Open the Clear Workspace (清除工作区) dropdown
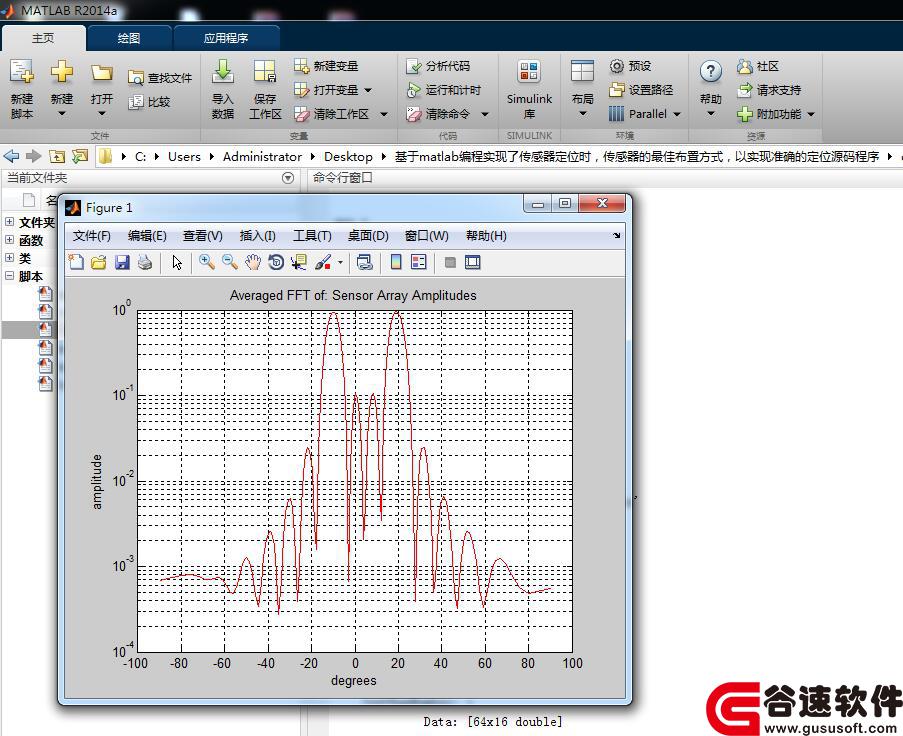The height and width of the screenshot is (736, 903). tap(384, 114)
